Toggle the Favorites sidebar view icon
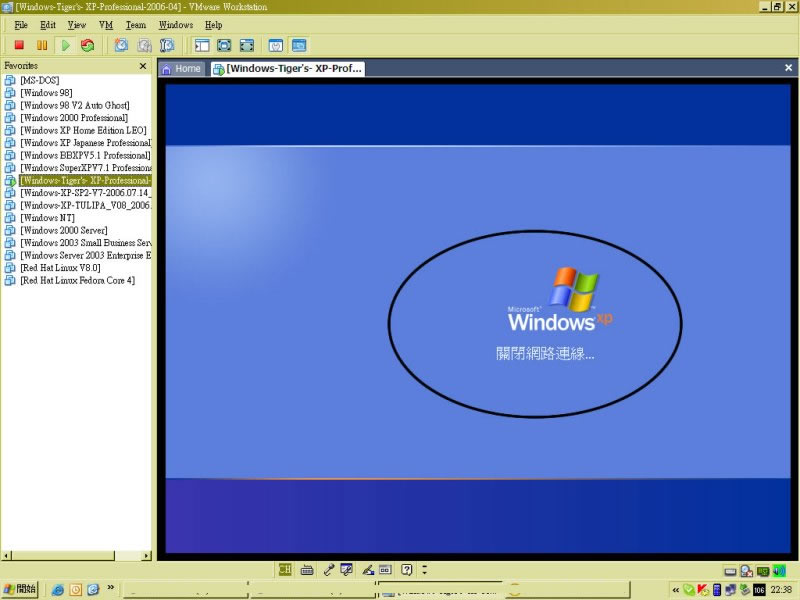This screenshot has width=800, height=600. point(202,45)
